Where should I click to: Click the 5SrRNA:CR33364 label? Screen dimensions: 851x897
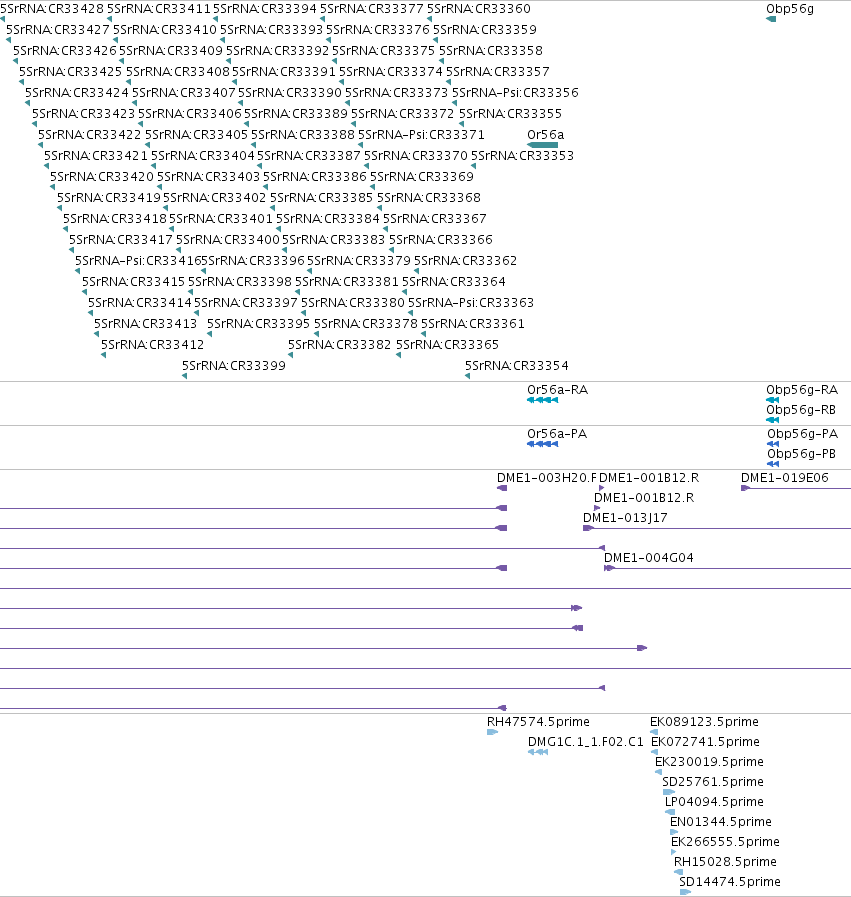[x=454, y=282]
